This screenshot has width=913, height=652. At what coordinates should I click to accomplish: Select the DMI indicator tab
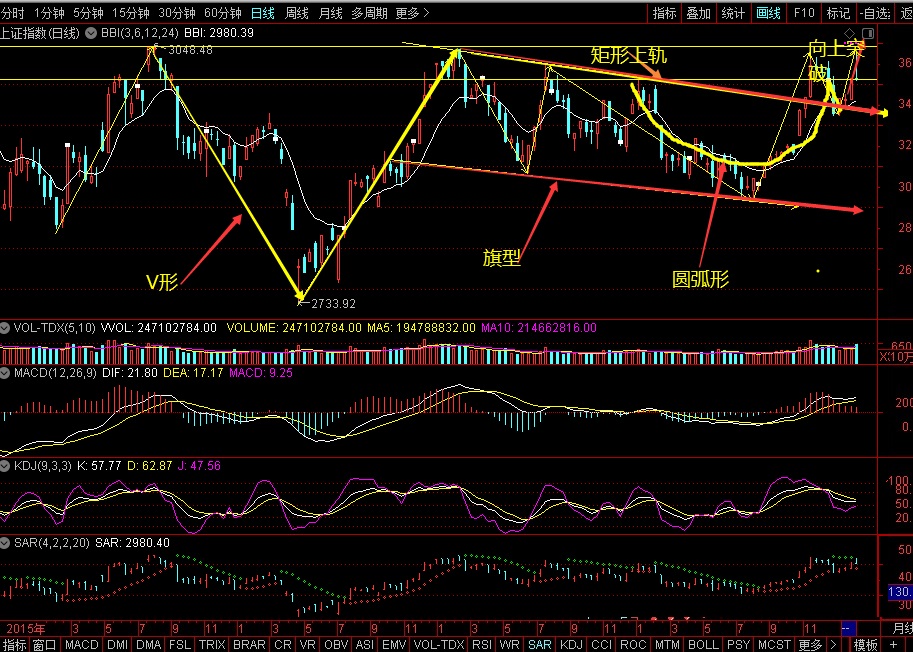(x=118, y=644)
